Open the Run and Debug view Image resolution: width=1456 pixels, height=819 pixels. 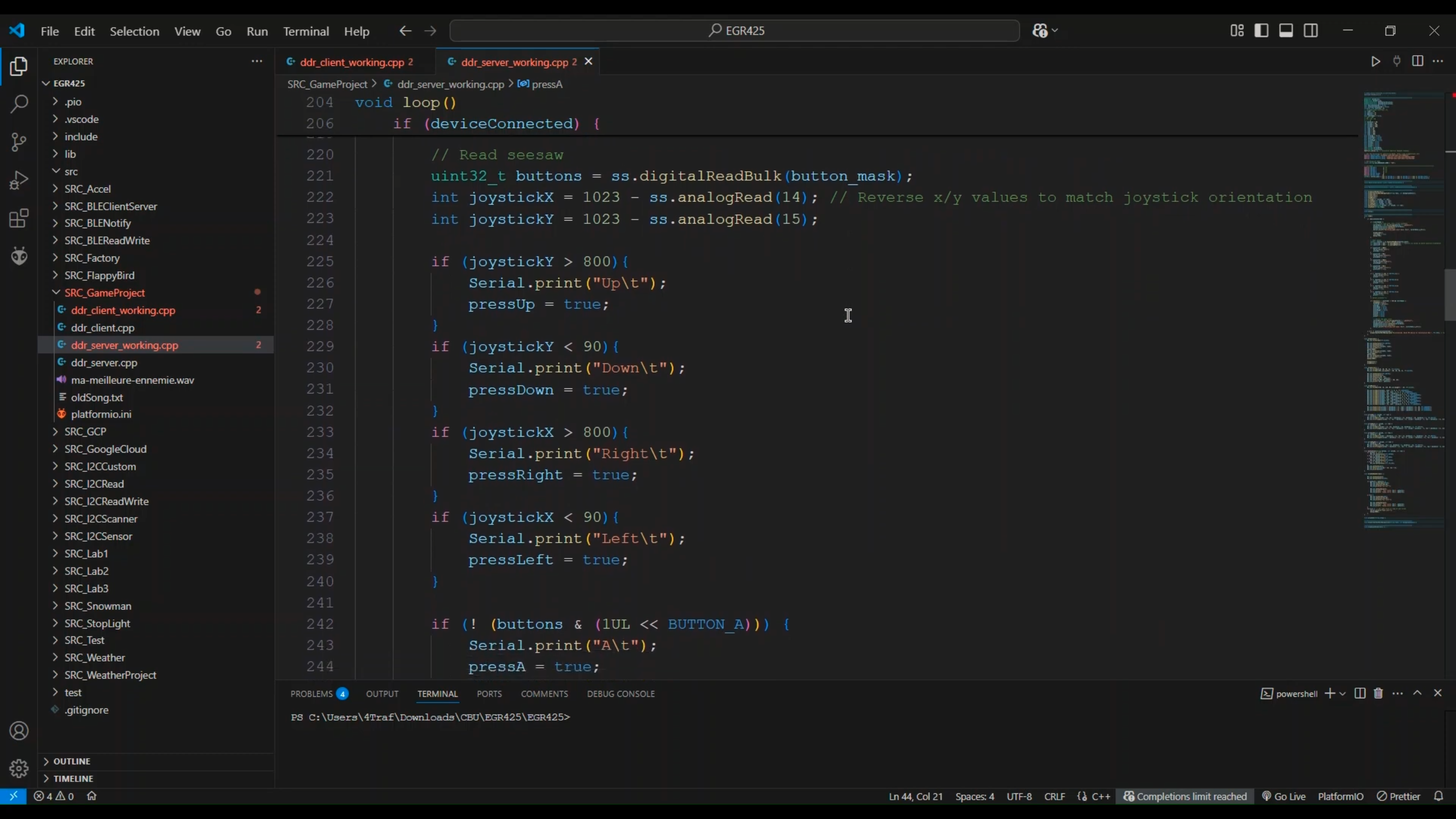click(x=19, y=180)
